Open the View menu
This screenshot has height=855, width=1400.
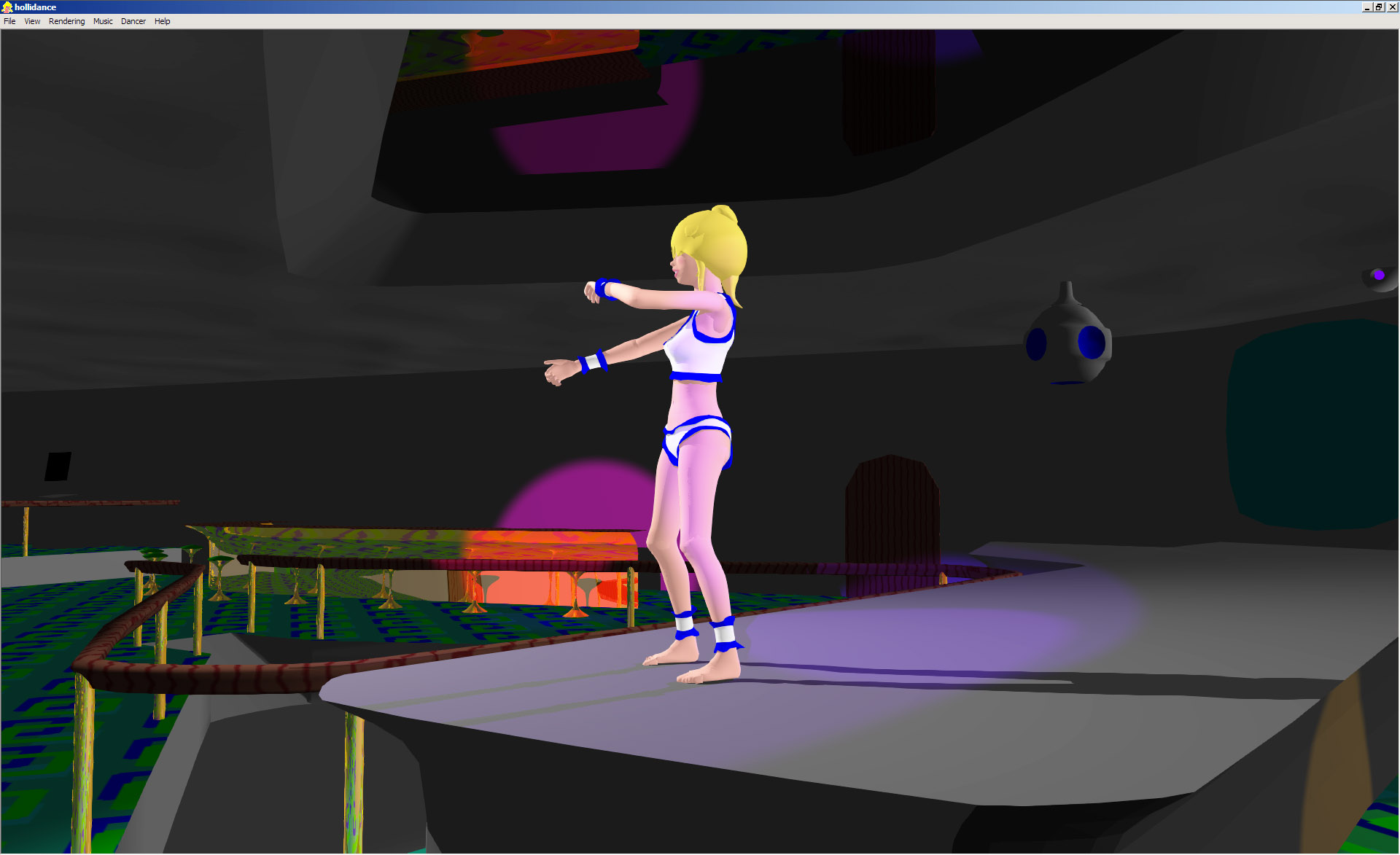[32, 21]
